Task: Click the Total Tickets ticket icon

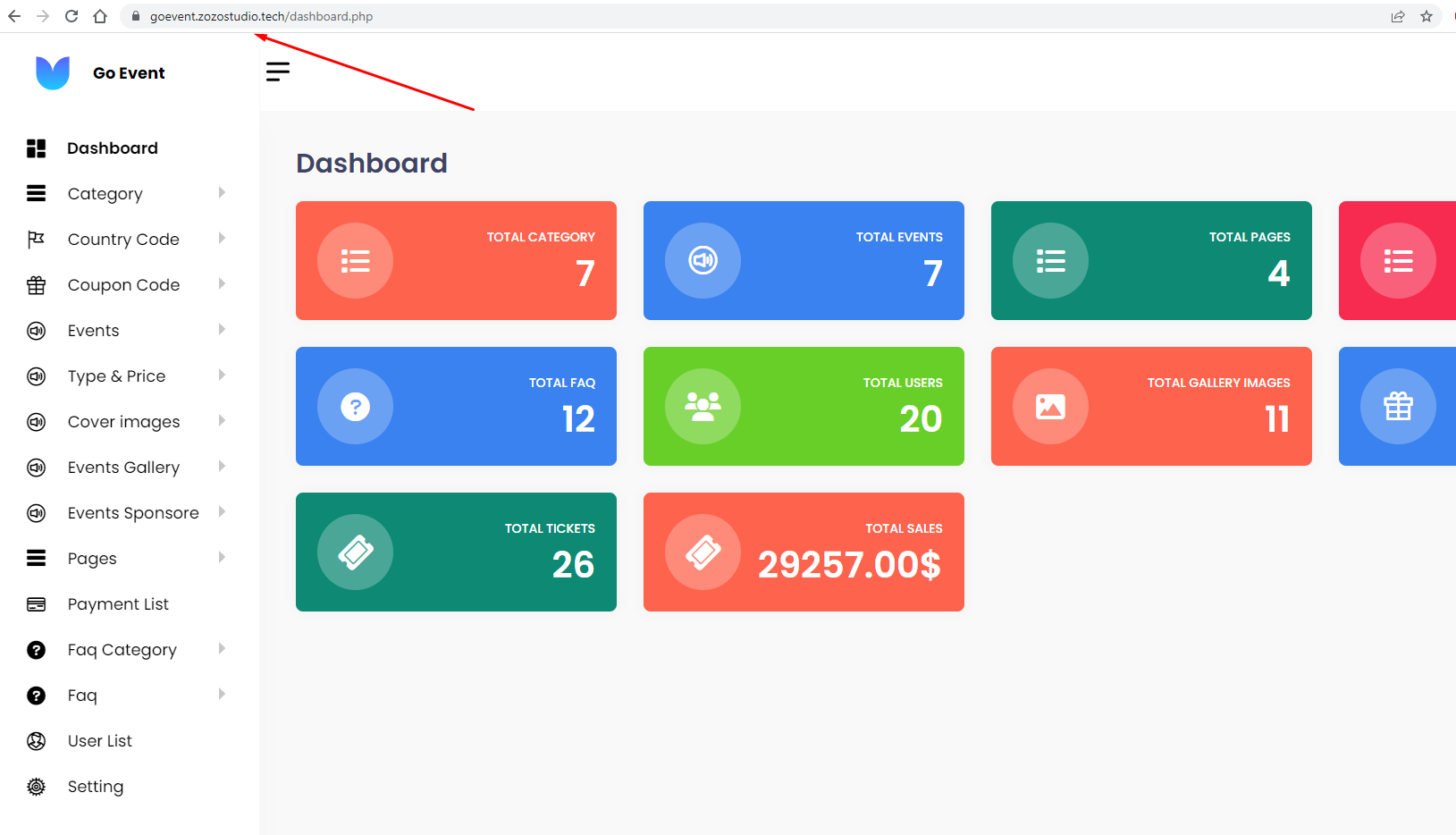Action: pyautogui.click(x=355, y=552)
